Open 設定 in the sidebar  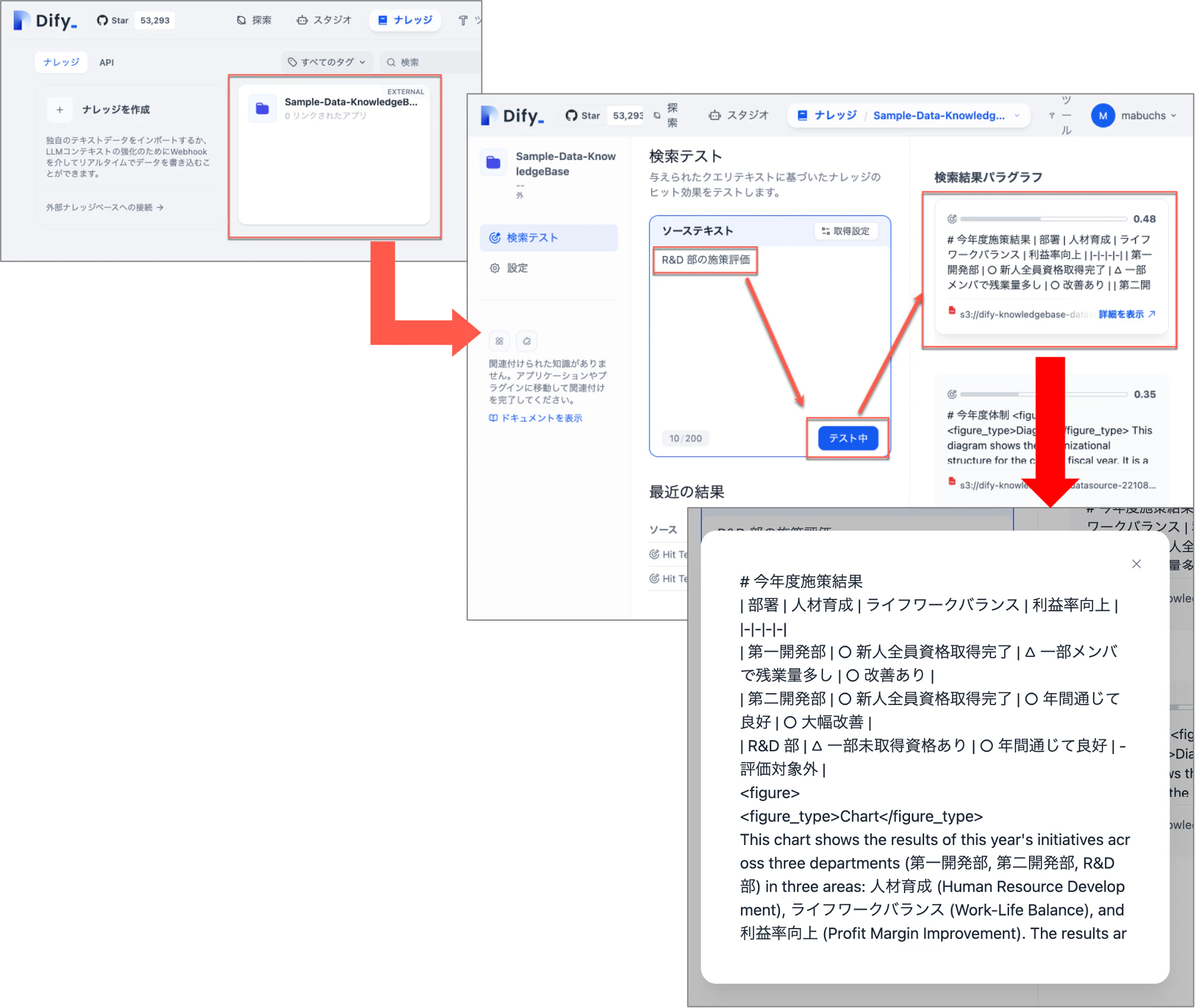[509, 268]
